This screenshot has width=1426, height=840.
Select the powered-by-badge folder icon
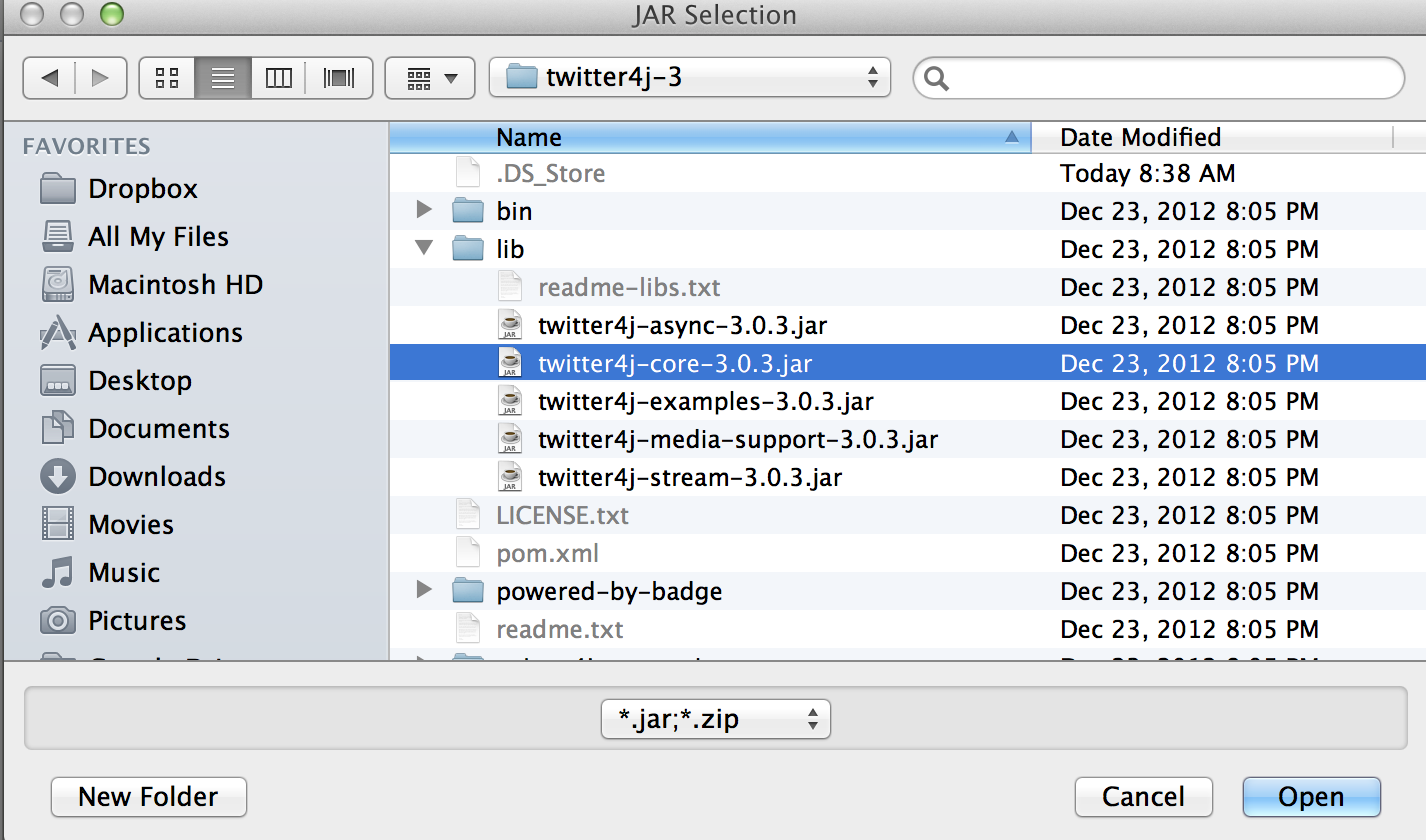(x=467, y=591)
